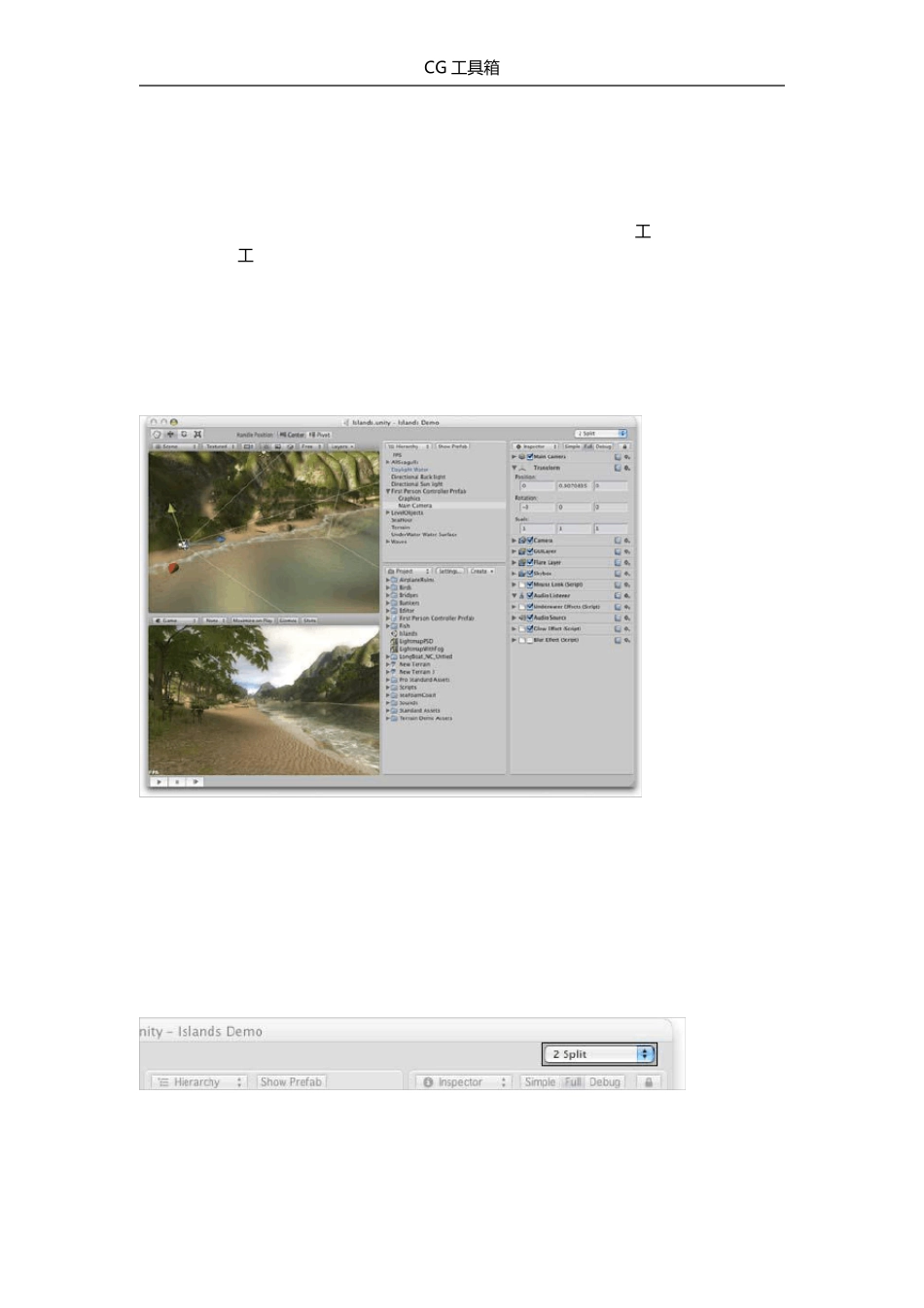Click the Rotation X input field
Viewport: 924px width, 1308px height.
pyautogui.click(x=537, y=507)
